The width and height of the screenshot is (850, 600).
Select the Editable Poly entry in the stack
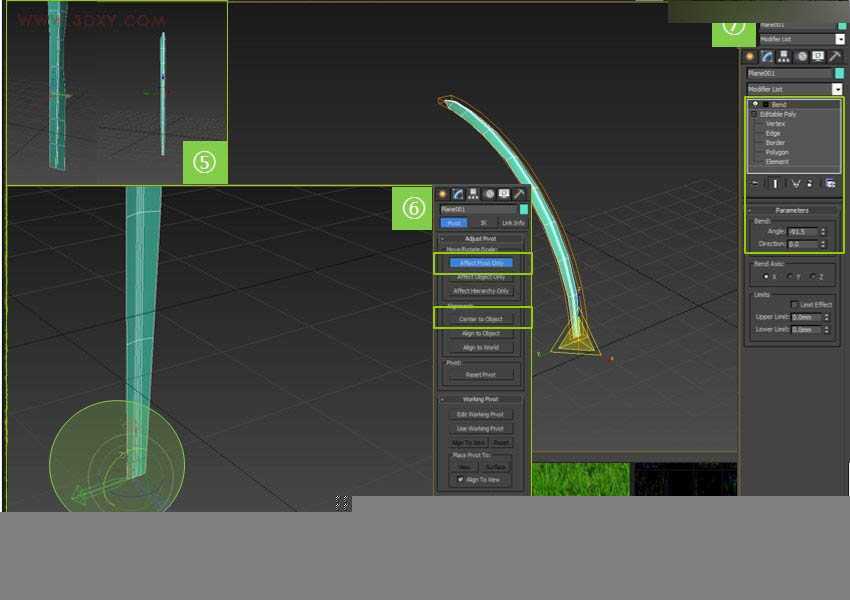[778, 114]
